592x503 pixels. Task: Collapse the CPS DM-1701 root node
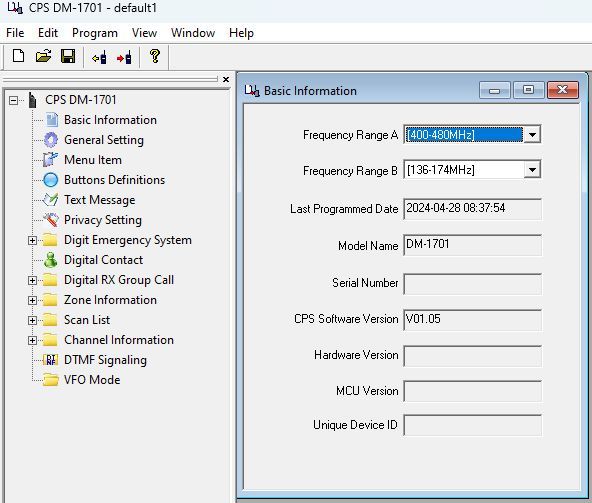(x=13, y=100)
